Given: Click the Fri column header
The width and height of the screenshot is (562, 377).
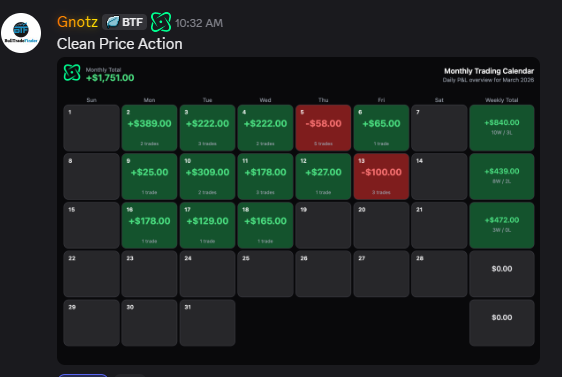Looking at the screenshot, I should tap(381, 100).
